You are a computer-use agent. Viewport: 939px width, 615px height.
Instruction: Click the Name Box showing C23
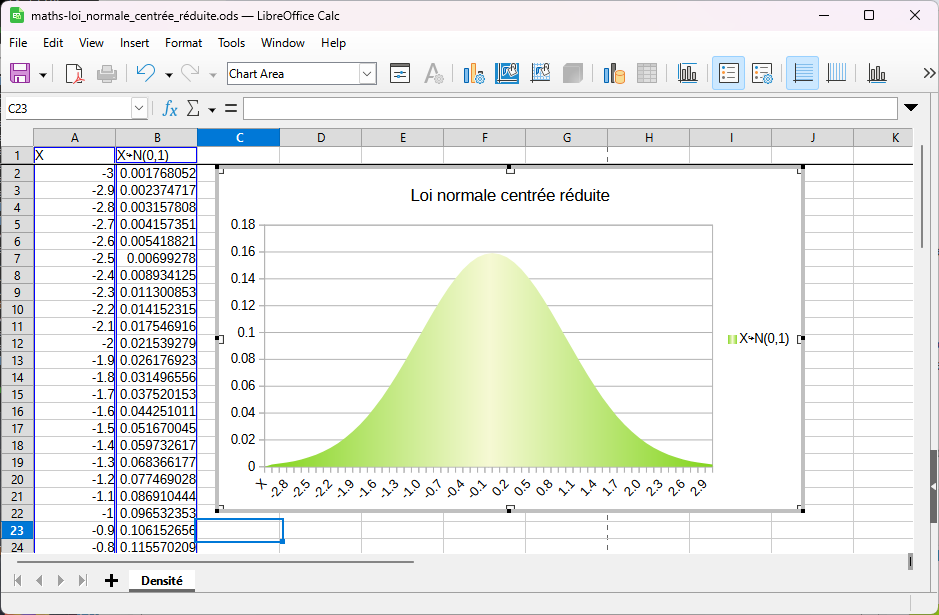click(x=69, y=108)
